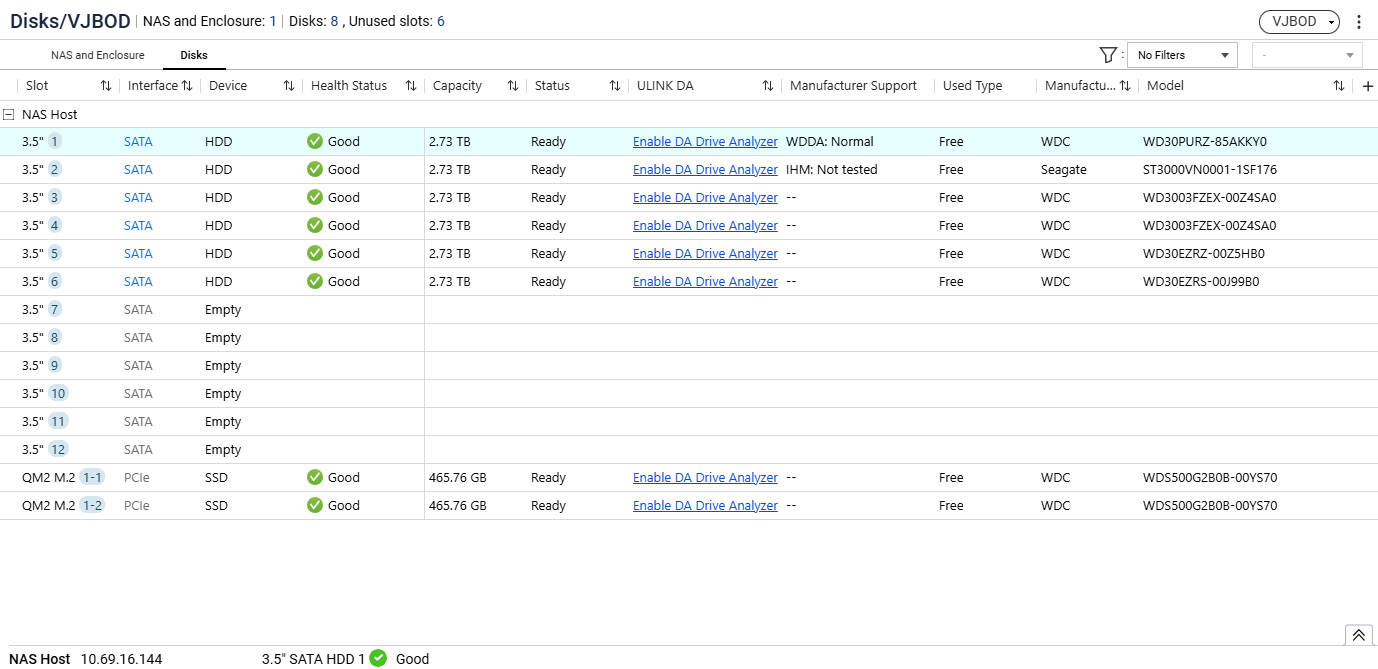The image size is (1378, 669).
Task: Select empty slot 8 row
Action: point(689,337)
